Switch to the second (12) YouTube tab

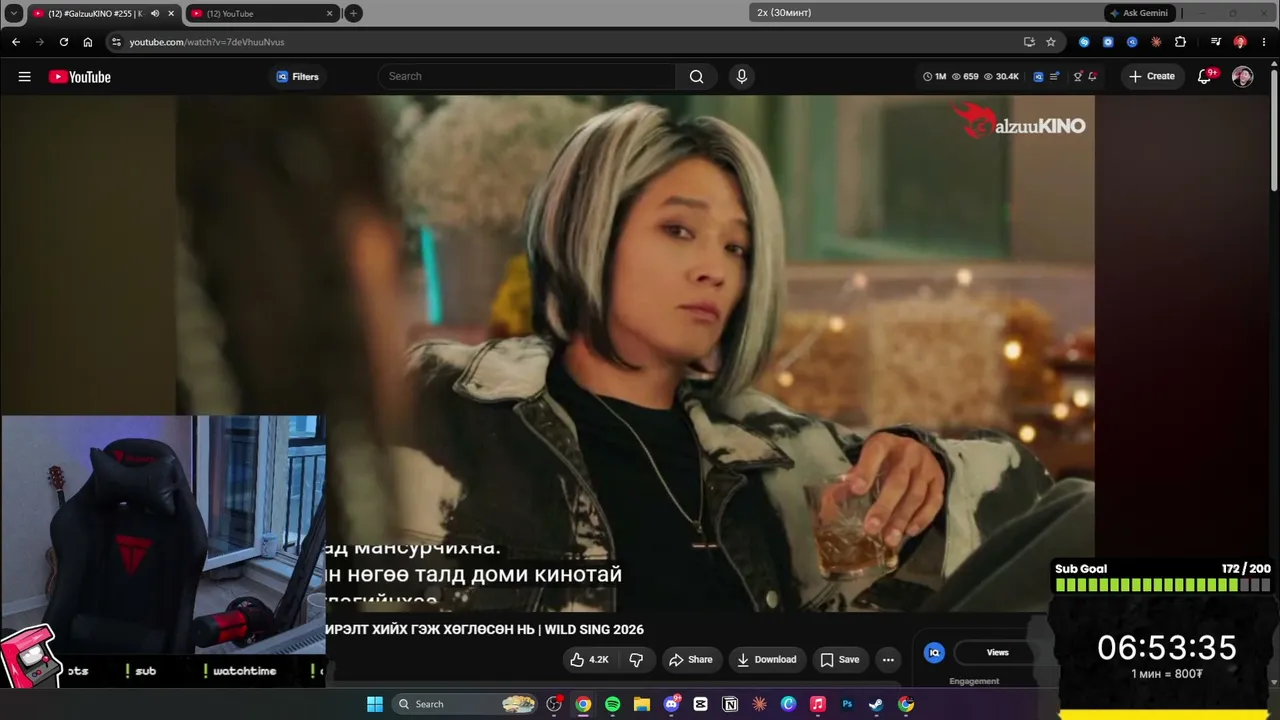tap(262, 14)
